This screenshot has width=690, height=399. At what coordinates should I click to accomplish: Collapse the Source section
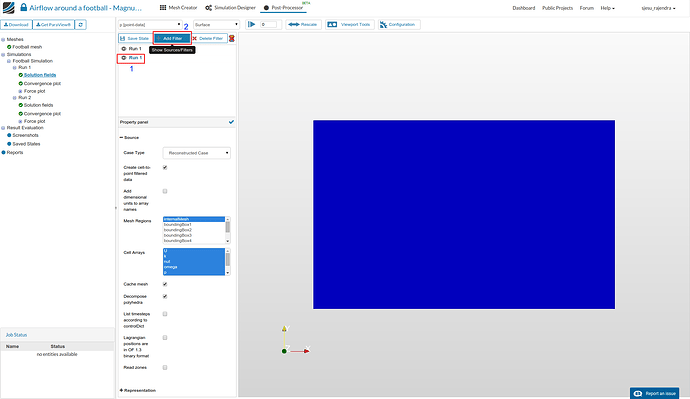(129, 138)
